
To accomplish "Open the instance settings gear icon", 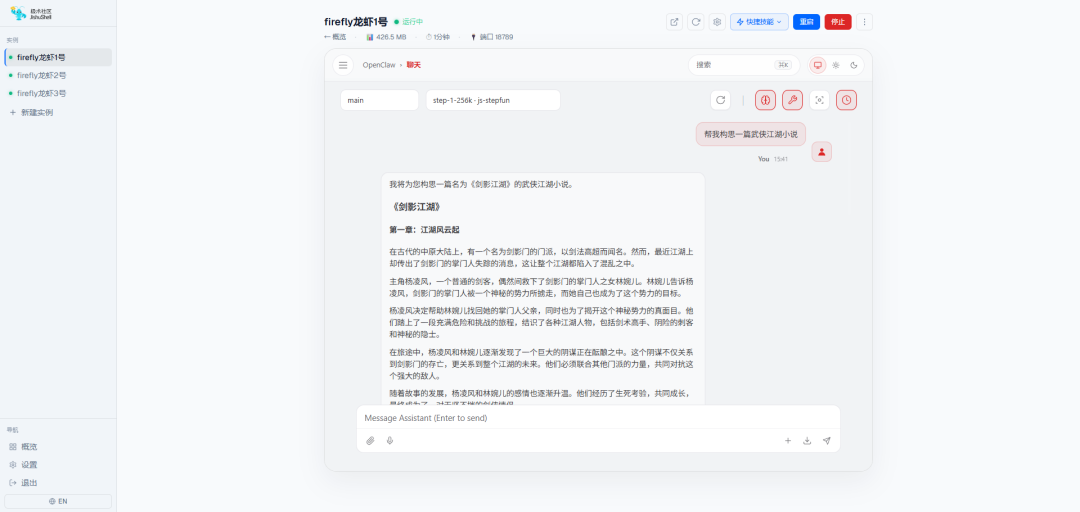I will [717, 22].
